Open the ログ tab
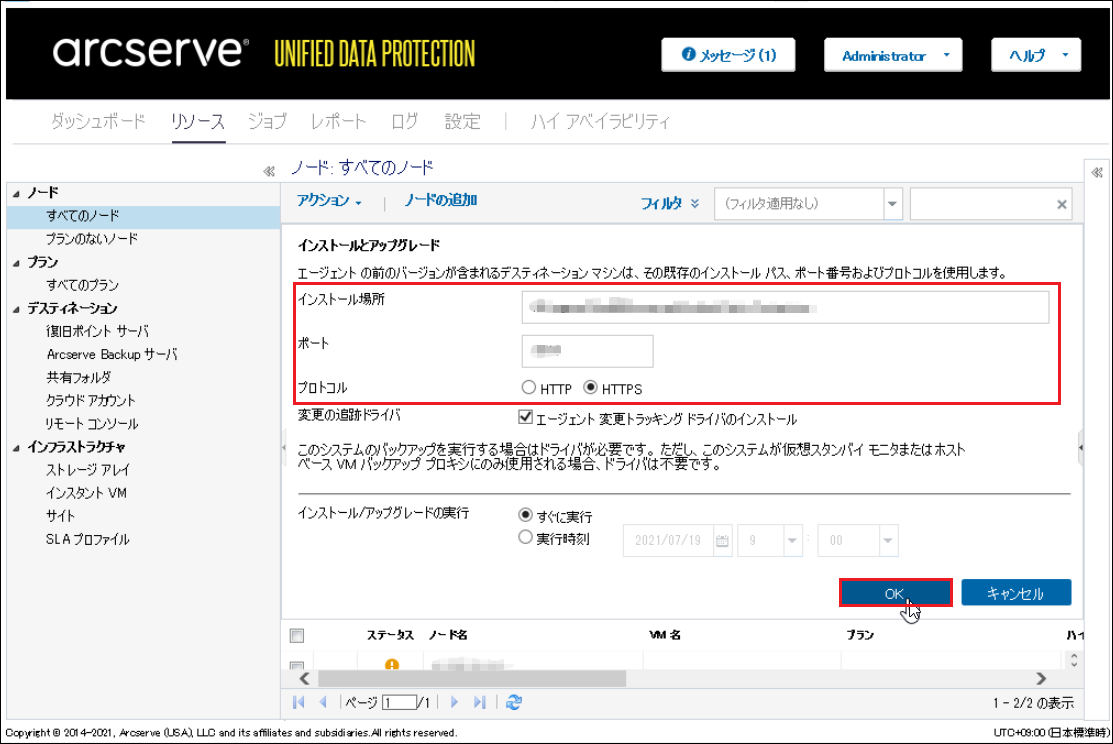The height and width of the screenshot is (744, 1113). (405, 122)
